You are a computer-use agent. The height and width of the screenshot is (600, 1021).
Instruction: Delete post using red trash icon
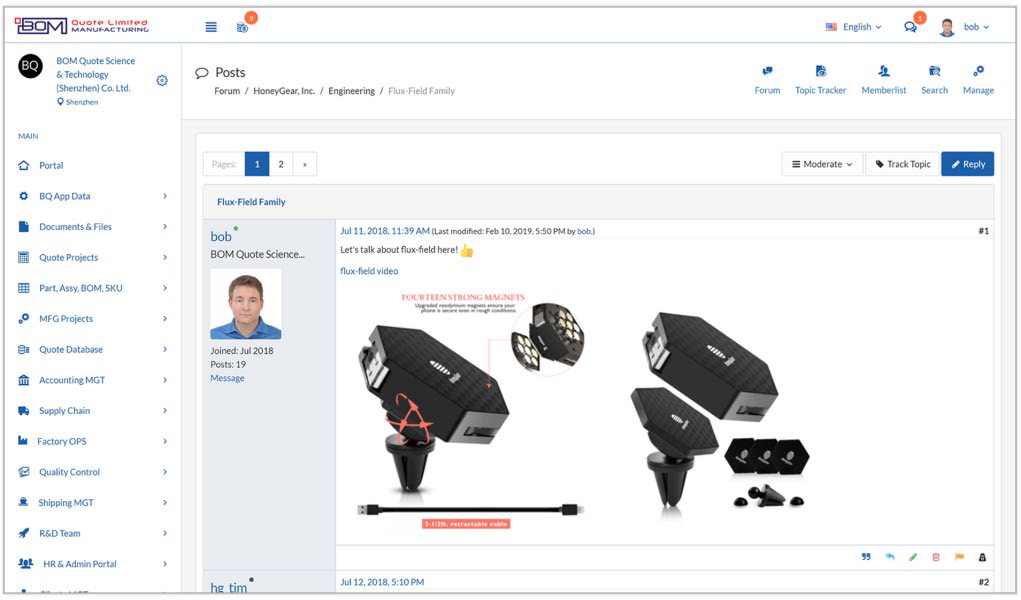[x=936, y=557]
